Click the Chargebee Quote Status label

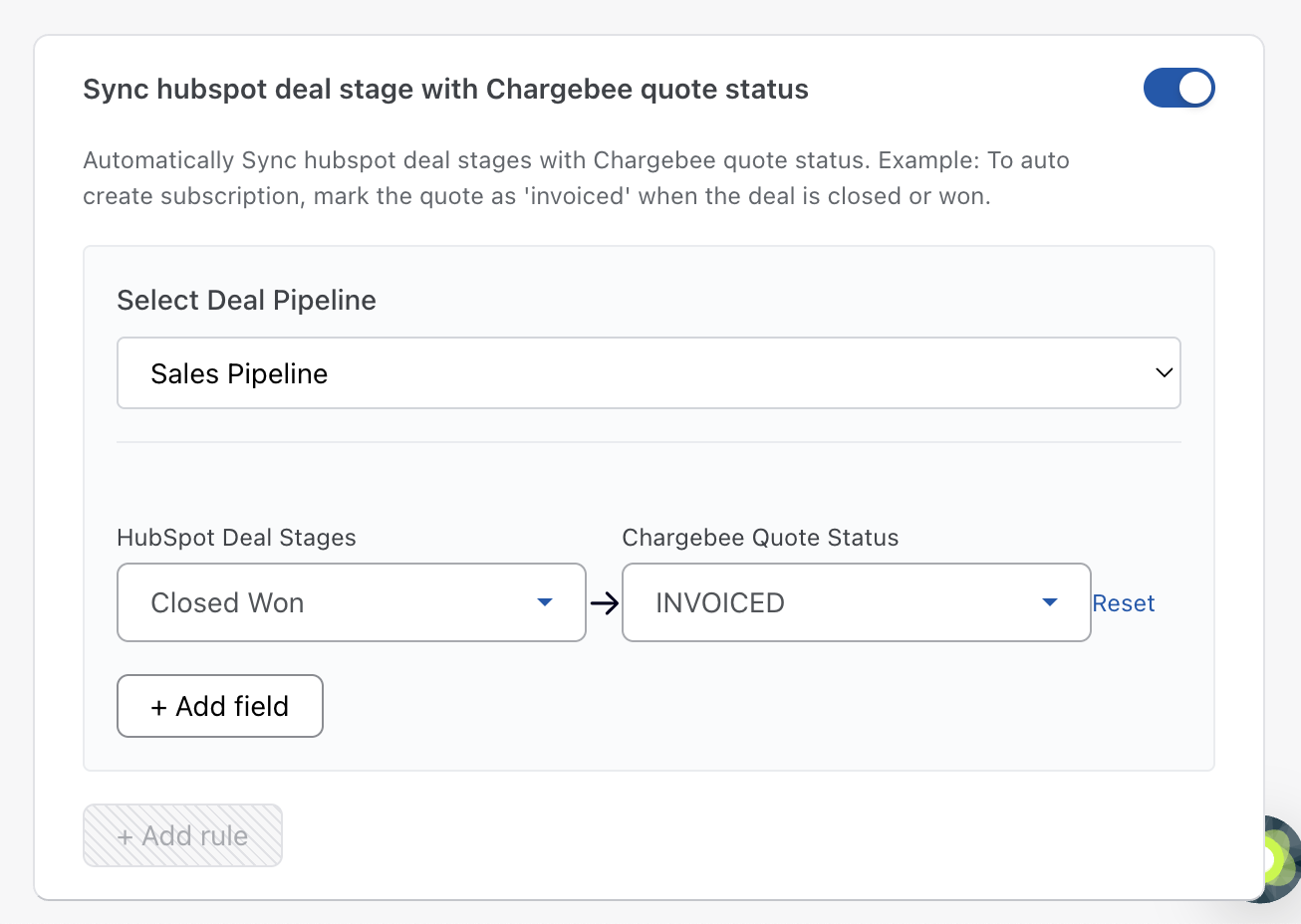(x=760, y=538)
